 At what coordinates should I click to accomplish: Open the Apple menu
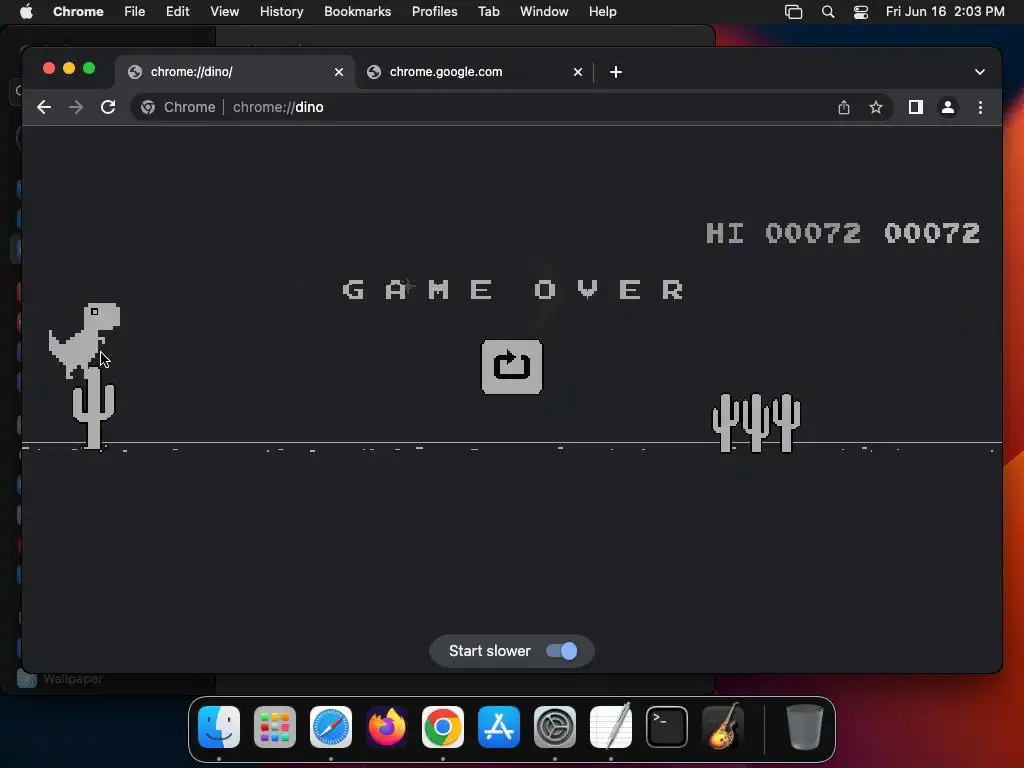tap(26, 11)
